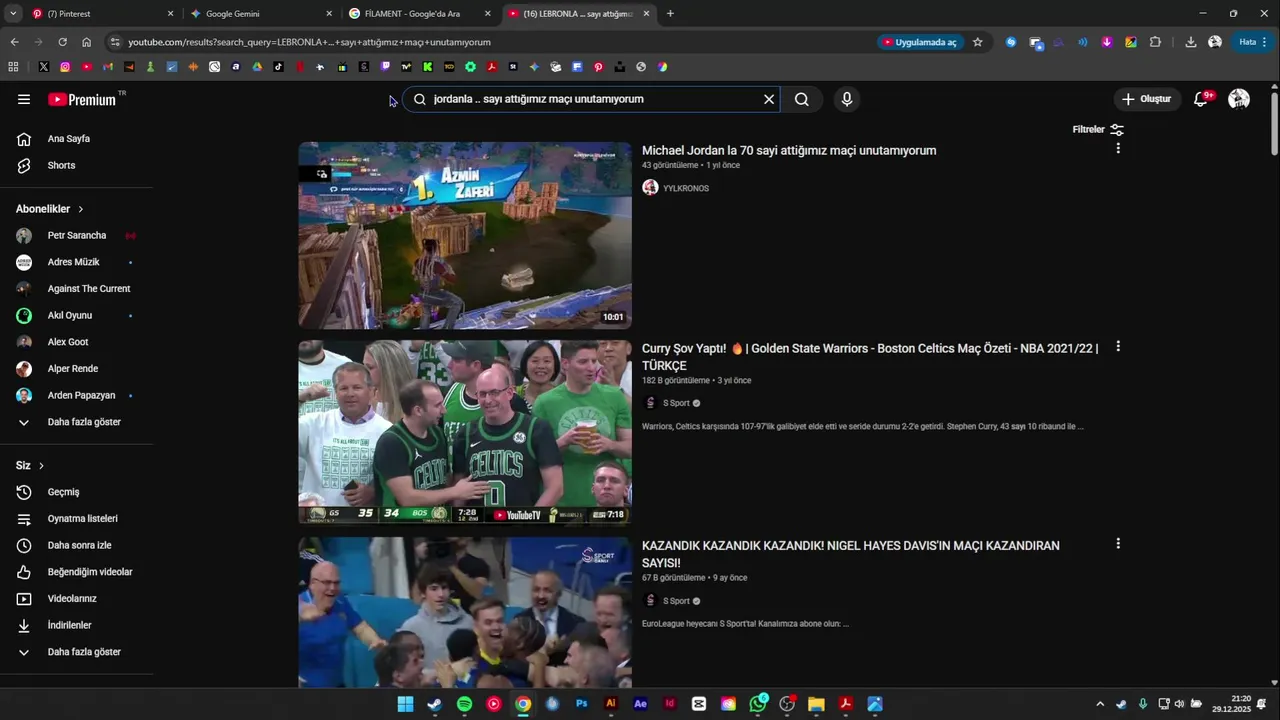
Task: Open the YouTube hamburger guide menu
Action: coord(24,99)
